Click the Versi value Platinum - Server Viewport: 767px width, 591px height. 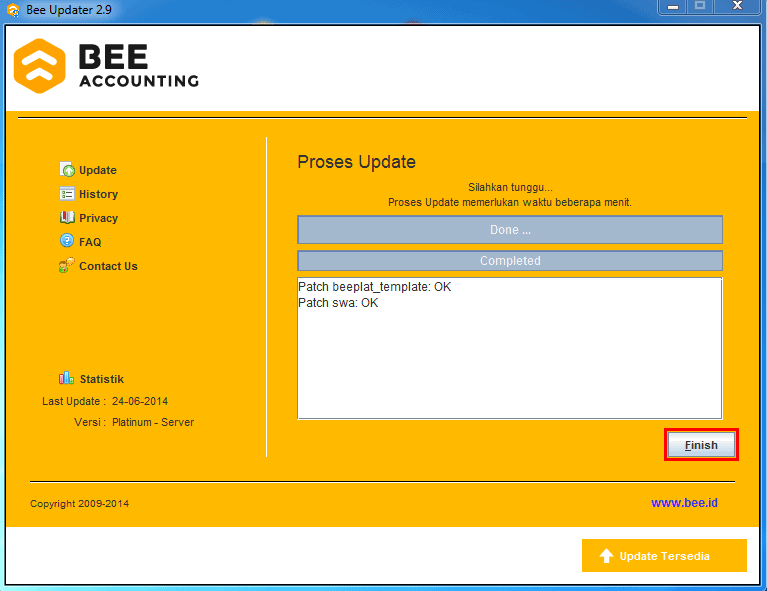(x=153, y=422)
